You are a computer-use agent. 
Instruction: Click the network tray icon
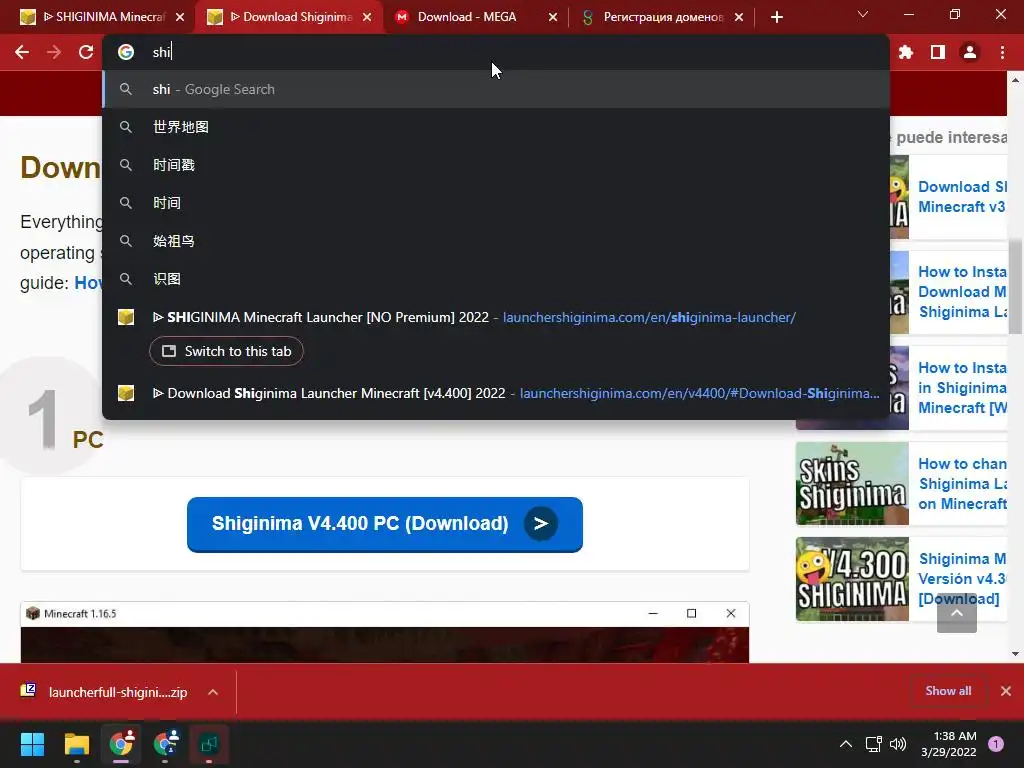point(873,744)
